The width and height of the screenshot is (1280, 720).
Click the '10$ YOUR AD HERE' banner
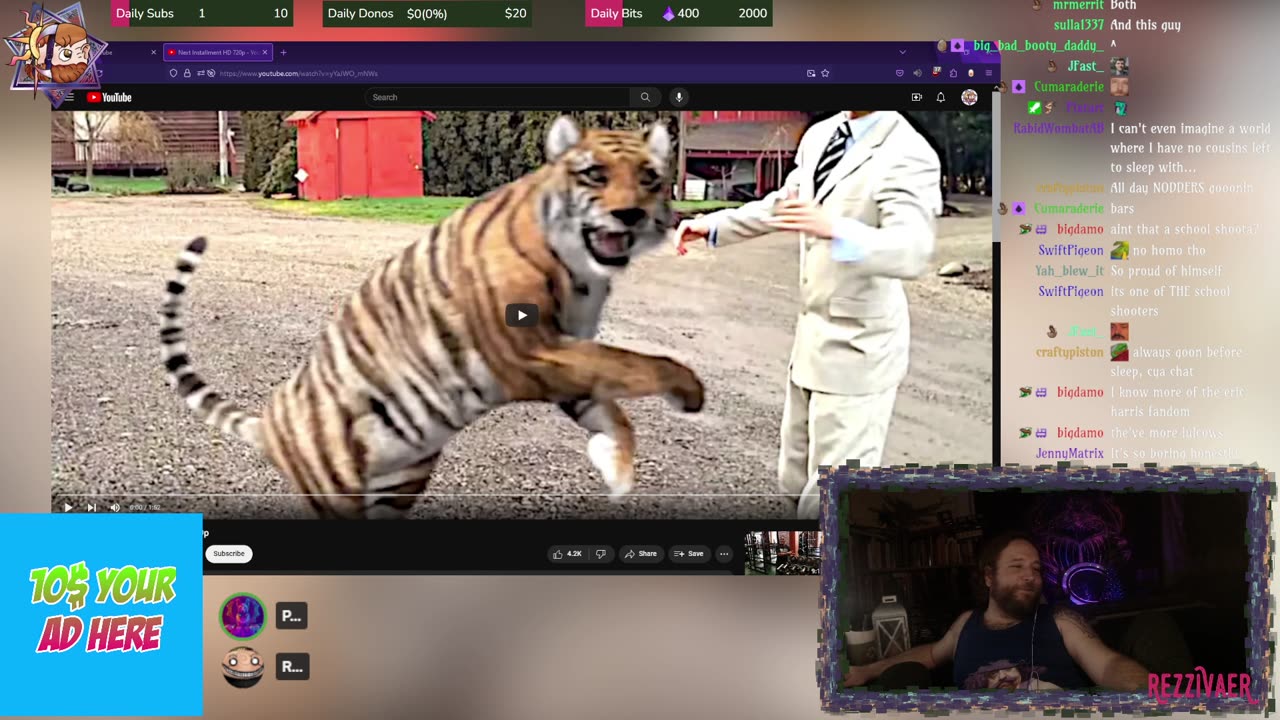[x=101, y=615]
